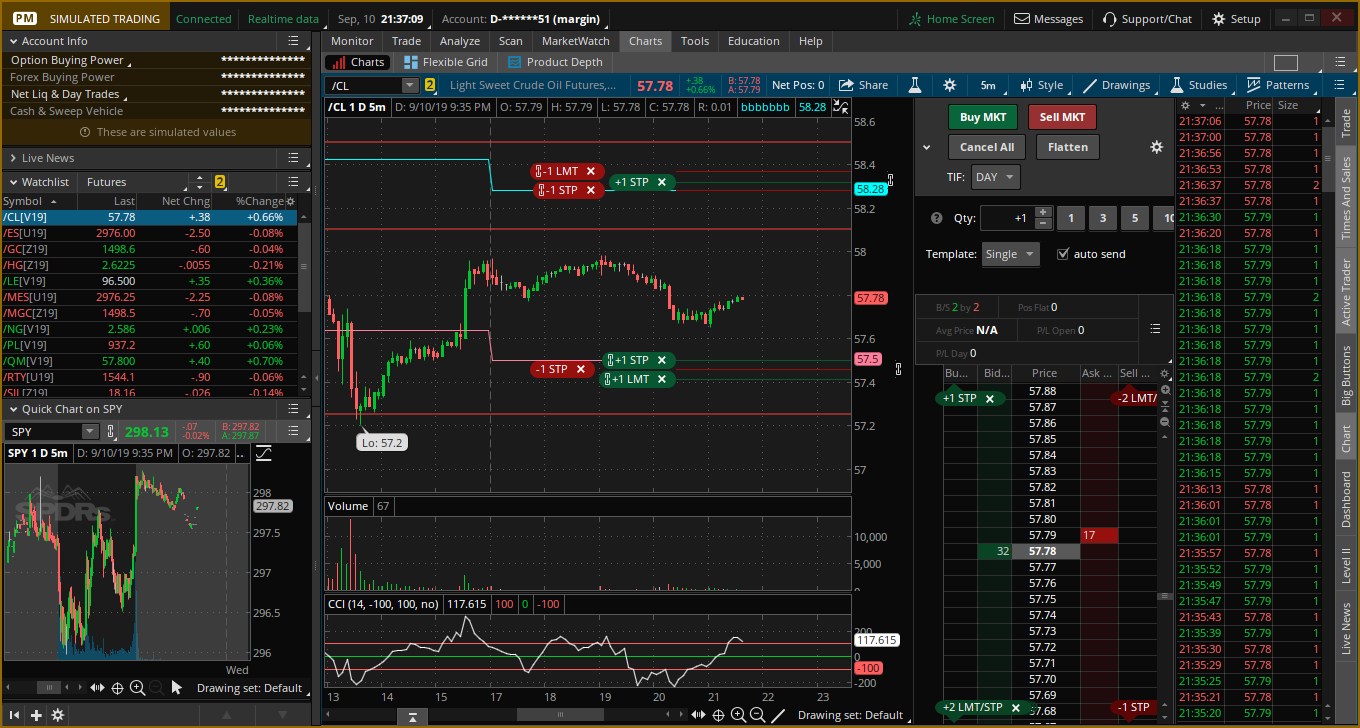The height and width of the screenshot is (728, 1360).
Task: Switch to the Monitor tab
Action: [352, 41]
